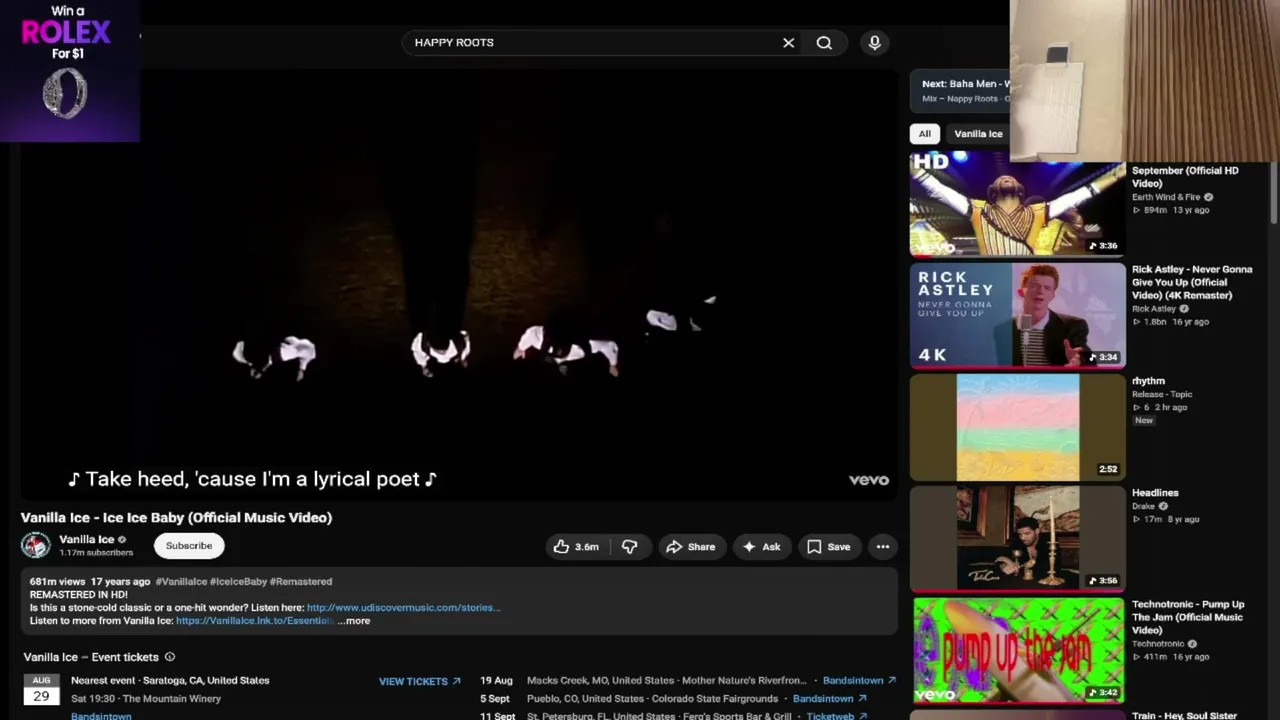Screen dimensions: 1280x720
Task: Open Vanilla Ice channel avatar
Action: 36,545
